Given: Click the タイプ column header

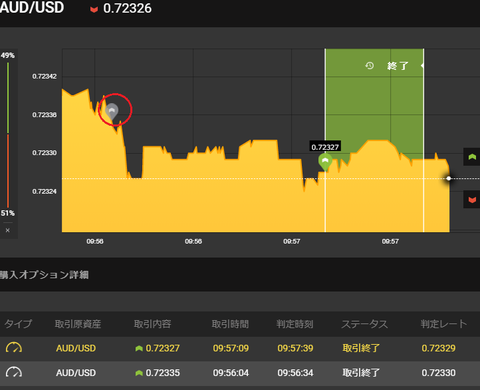Looking at the screenshot, I should coord(18,324).
